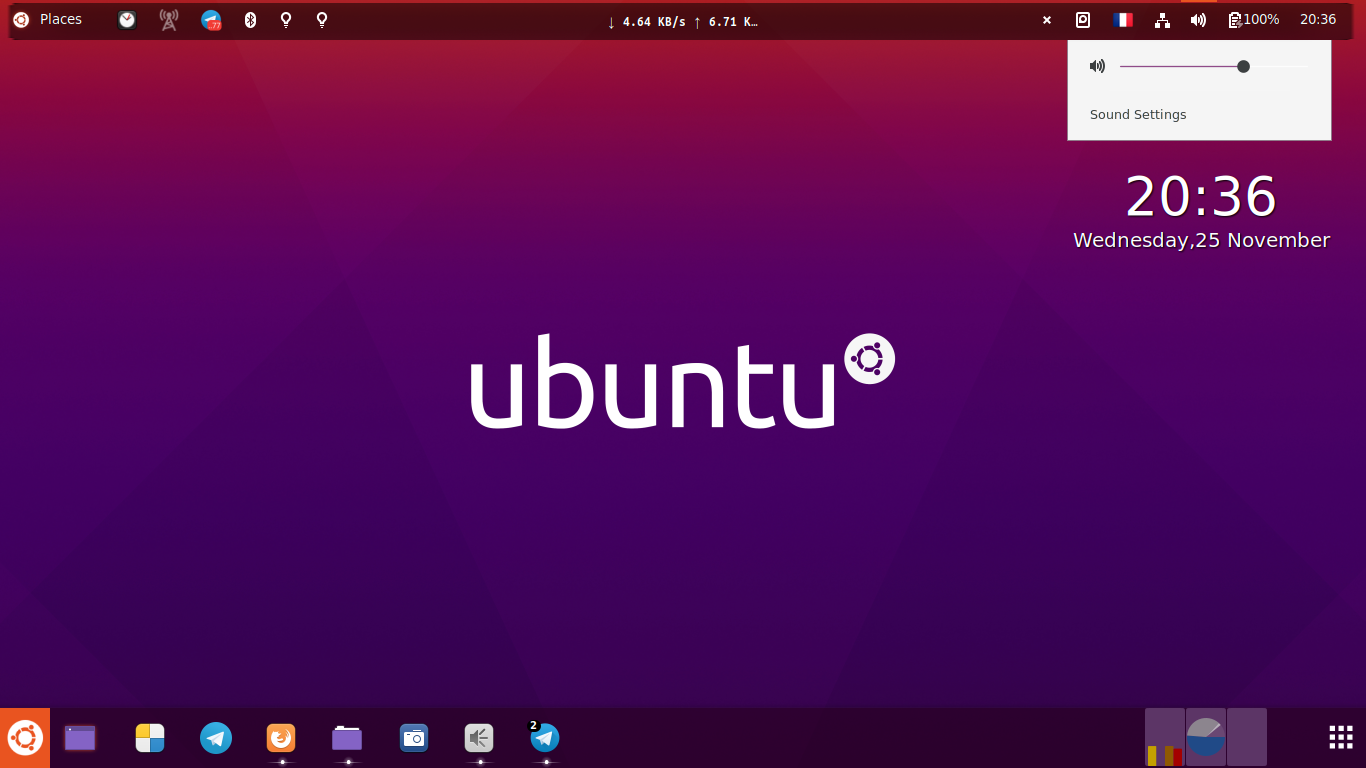Click the desktop clock widget showing 20:36
Image resolution: width=1366 pixels, height=768 pixels.
1201,197
